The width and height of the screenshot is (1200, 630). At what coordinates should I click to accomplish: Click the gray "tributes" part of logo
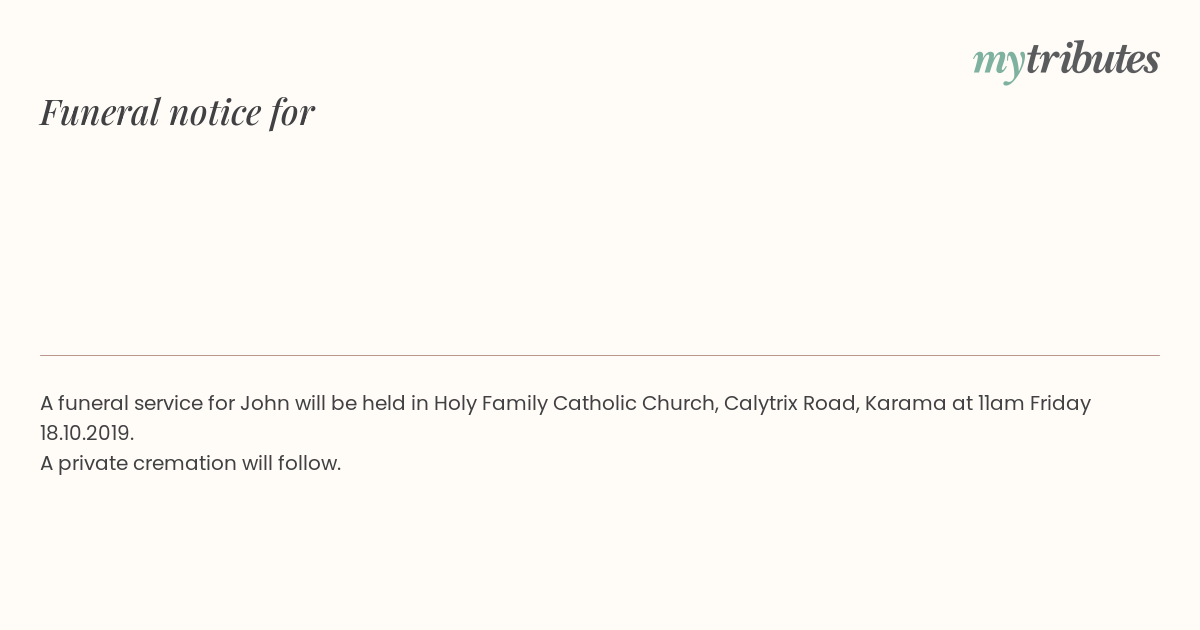1093,58
